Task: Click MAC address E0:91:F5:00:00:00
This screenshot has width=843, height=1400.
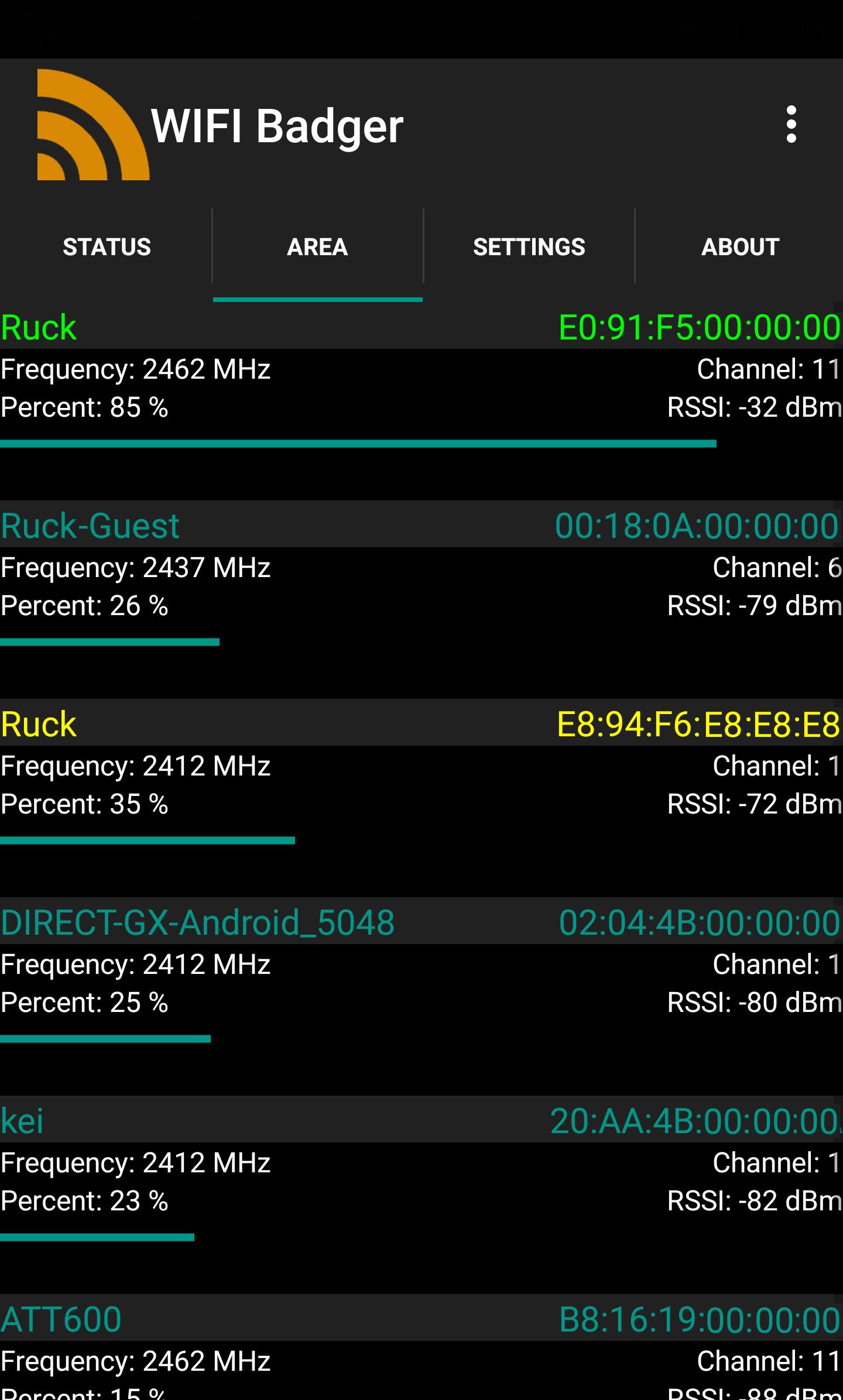Action: tap(700, 327)
